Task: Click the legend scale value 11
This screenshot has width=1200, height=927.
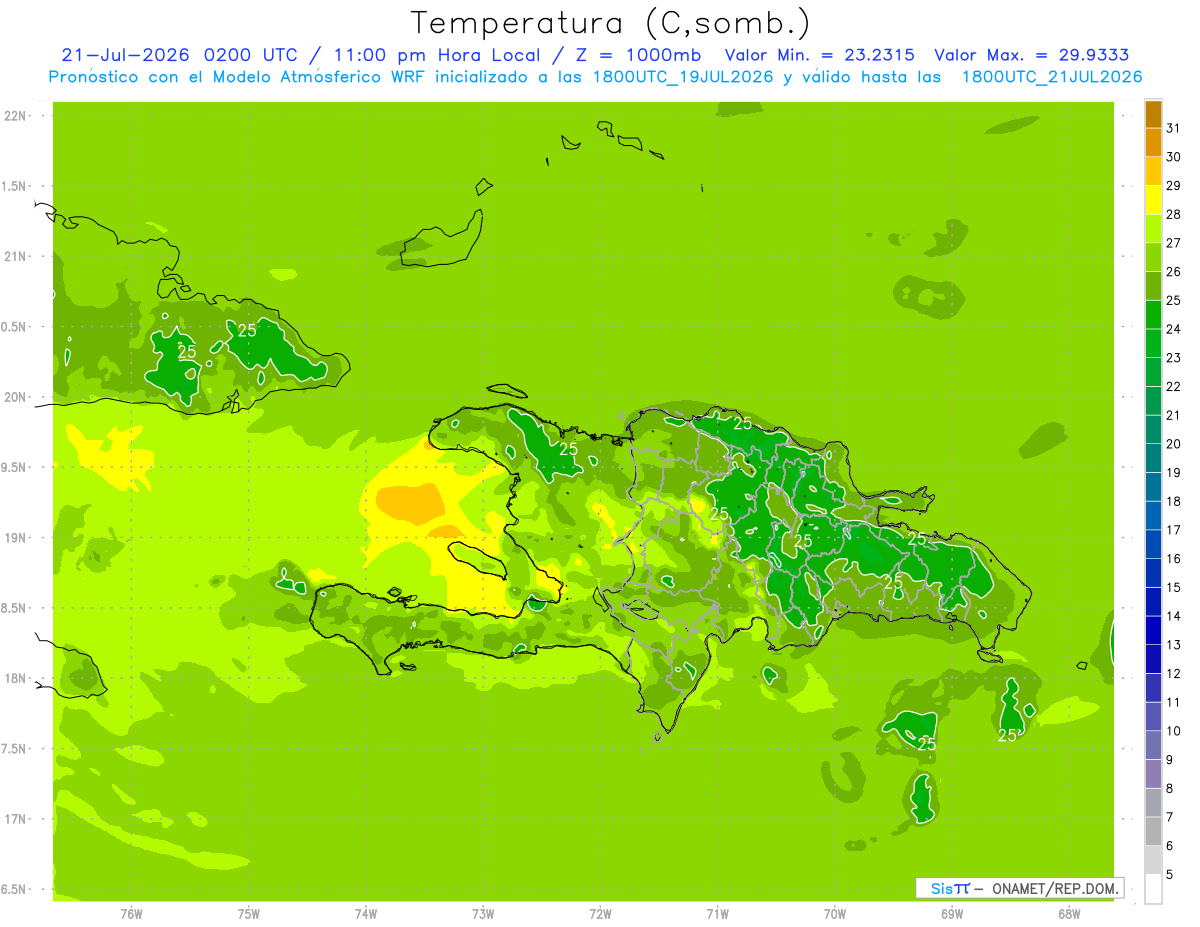Action: click(x=1174, y=701)
